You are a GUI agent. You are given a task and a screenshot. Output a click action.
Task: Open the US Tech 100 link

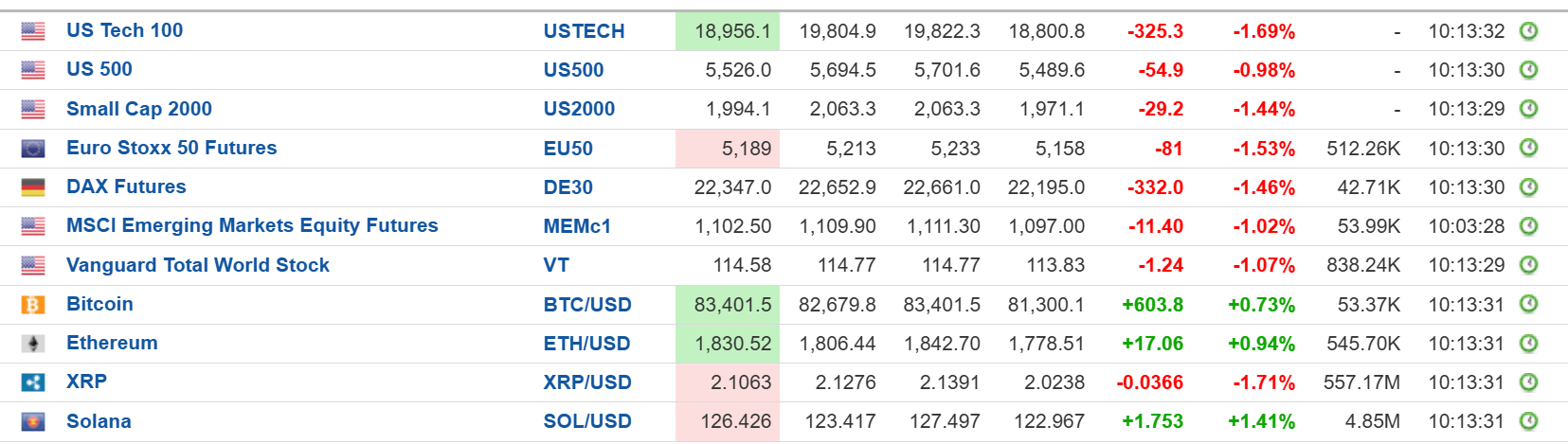(124, 30)
